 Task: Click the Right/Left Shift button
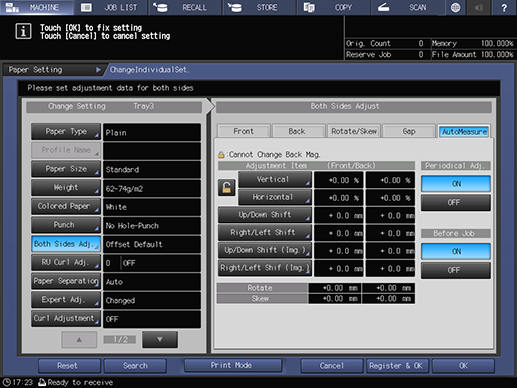265,232
